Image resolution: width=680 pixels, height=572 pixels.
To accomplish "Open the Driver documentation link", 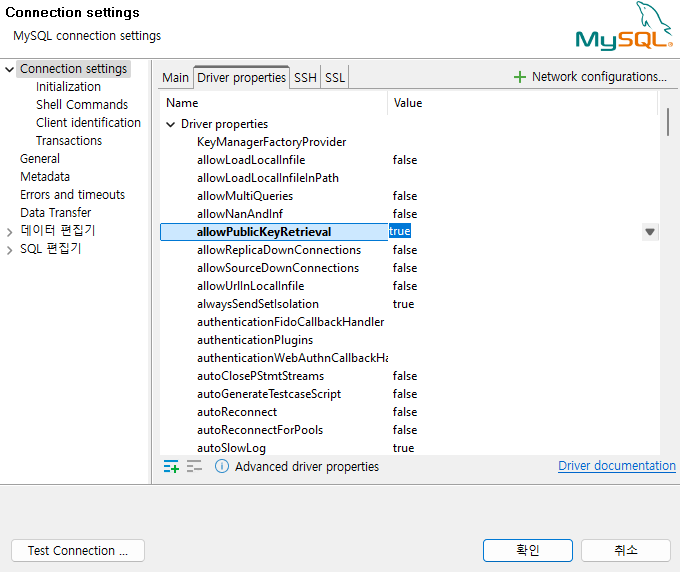I will 617,466.
